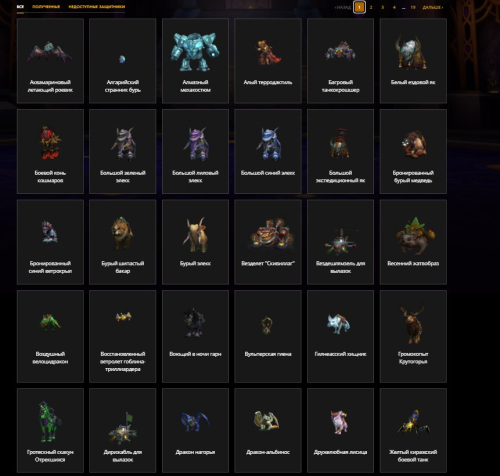Viewport: 500px width, 476px height.
Task: Choose the Большой лиловый элекк mount
Action: pyautogui.click(x=195, y=151)
